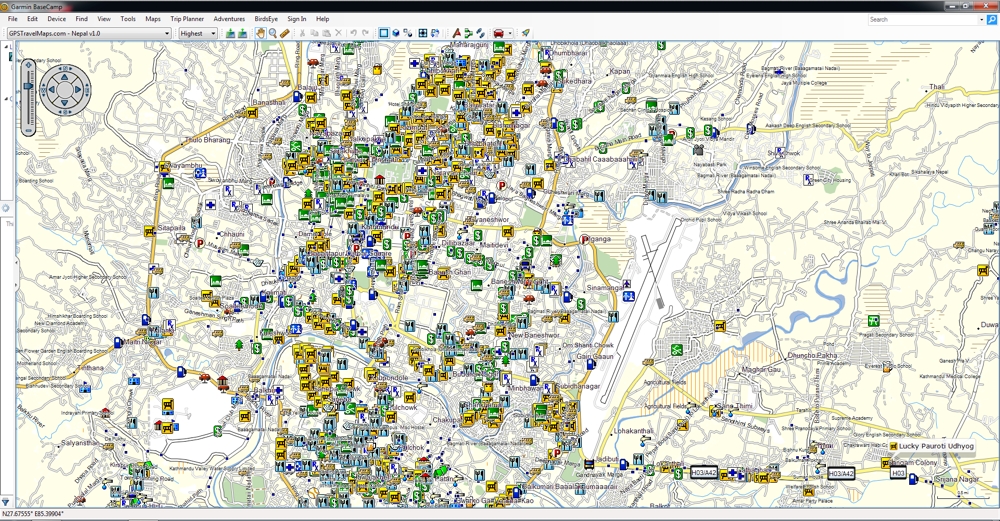Click the Cut scissors toolbar icon

pos(302,33)
